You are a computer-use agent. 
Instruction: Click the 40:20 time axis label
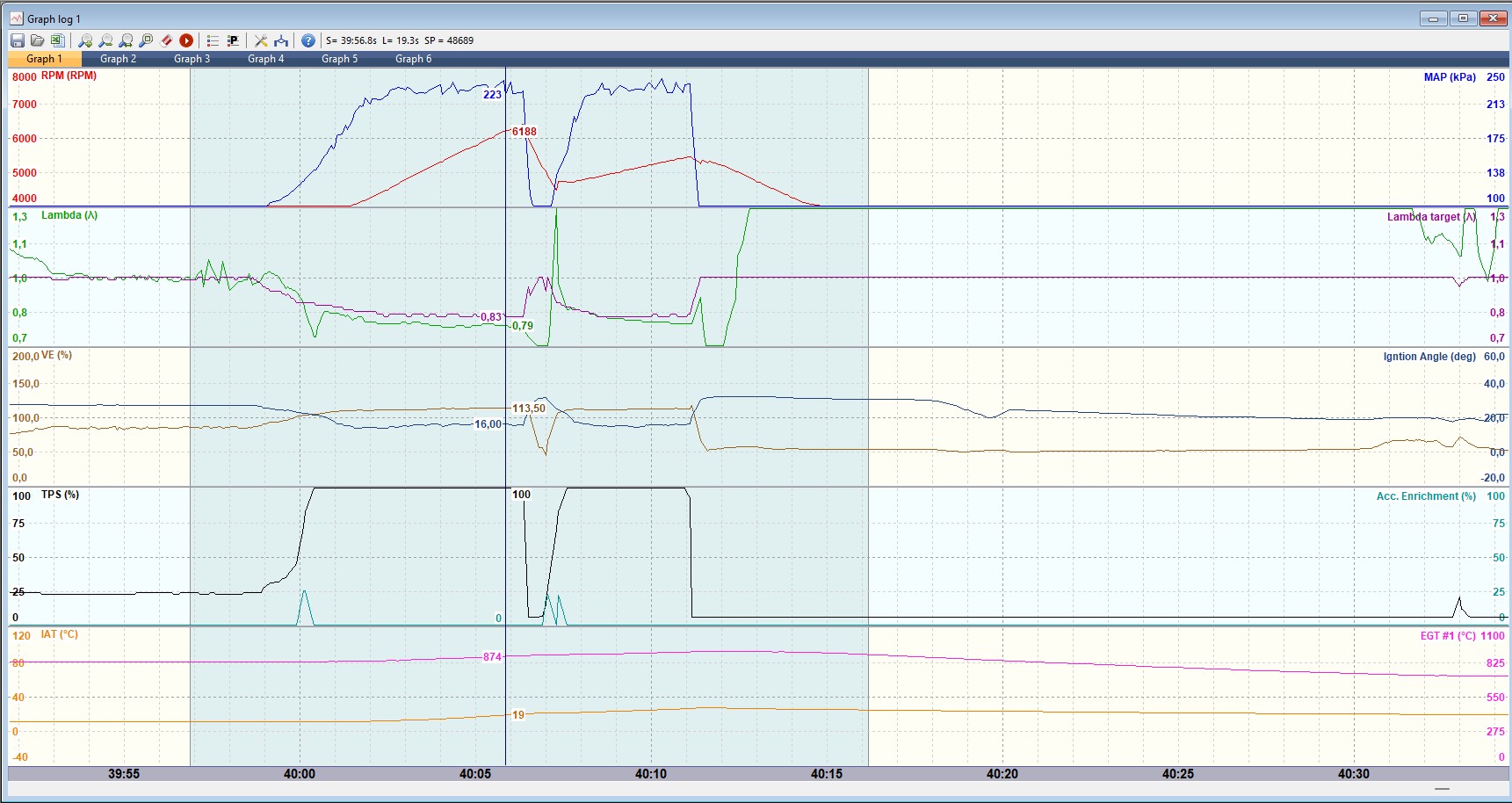click(x=1002, y=774)
